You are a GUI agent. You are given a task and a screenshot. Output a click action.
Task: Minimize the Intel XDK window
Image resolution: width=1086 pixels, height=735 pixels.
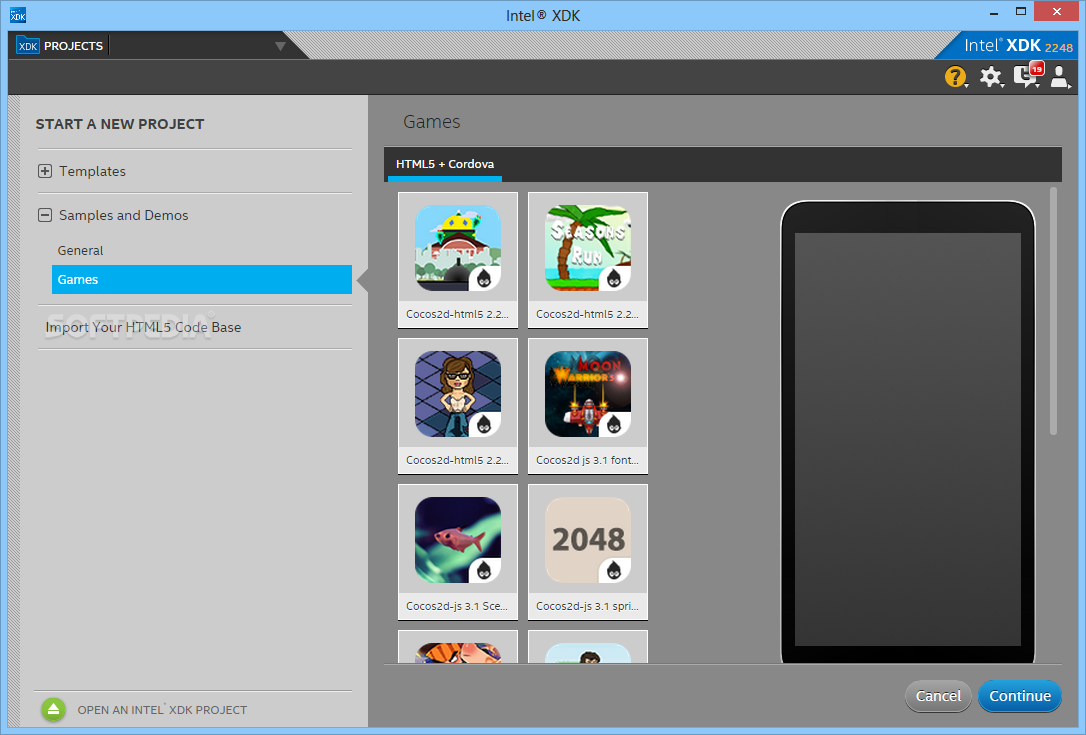click(x=995, y=12)
